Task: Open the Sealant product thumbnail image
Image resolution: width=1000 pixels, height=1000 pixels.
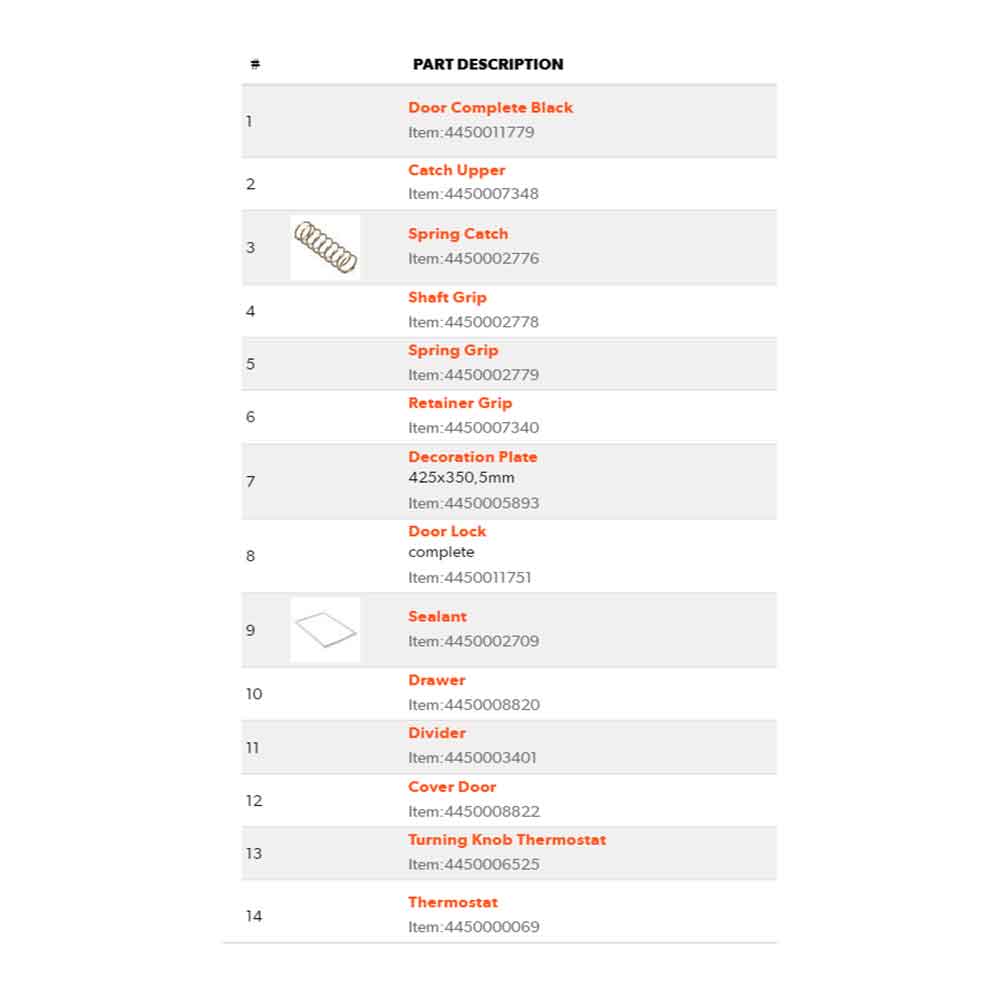Action: pos(325,630)
